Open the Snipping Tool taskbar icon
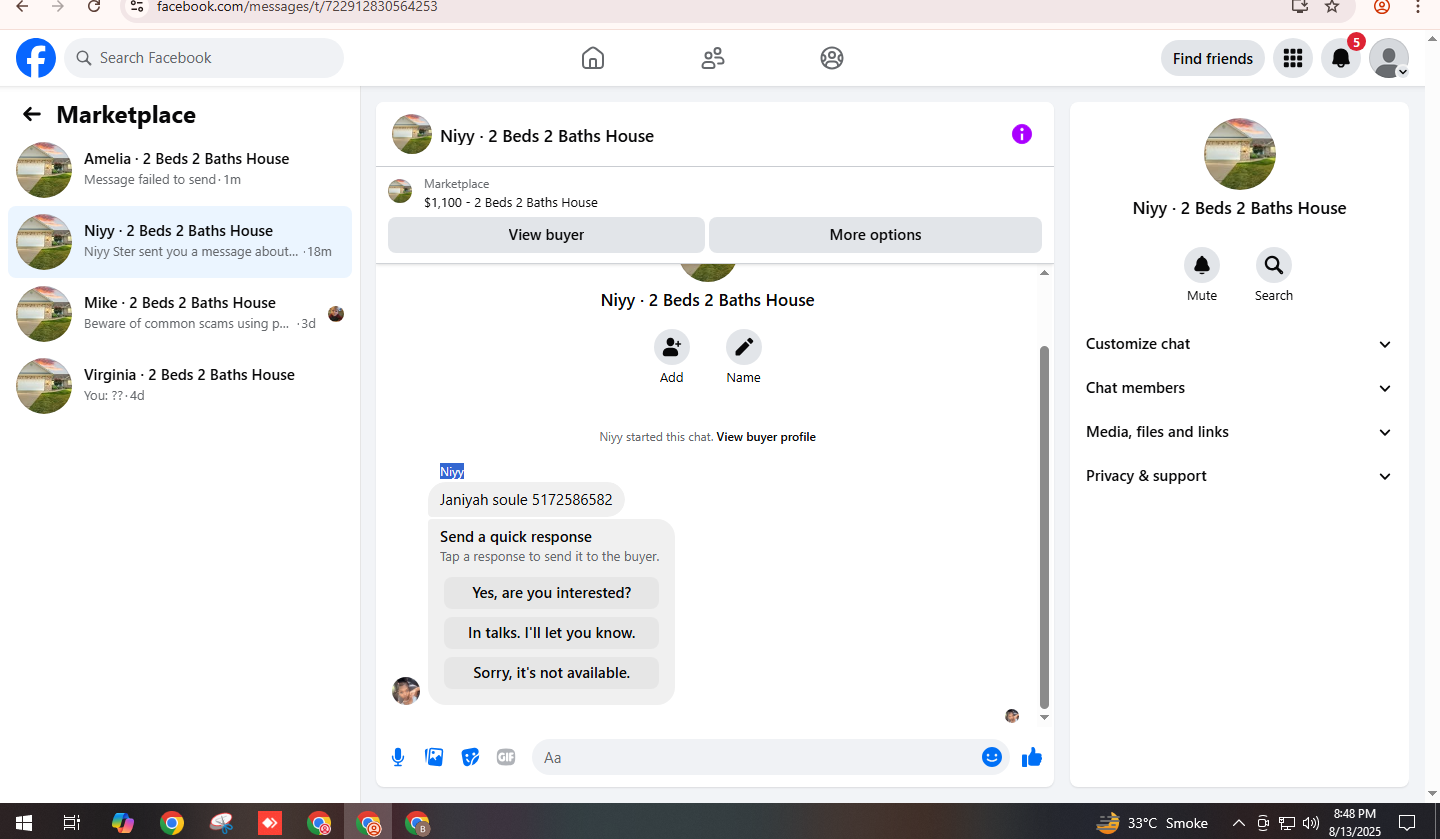Viewport: 1440px width, 839px height. click(221, 823)
